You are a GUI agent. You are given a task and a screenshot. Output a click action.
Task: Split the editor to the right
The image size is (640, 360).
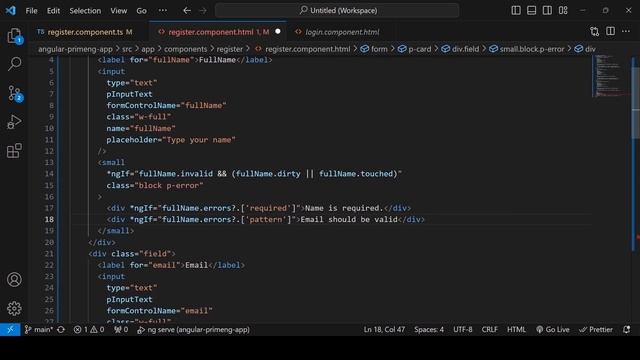tap(610, 31)
